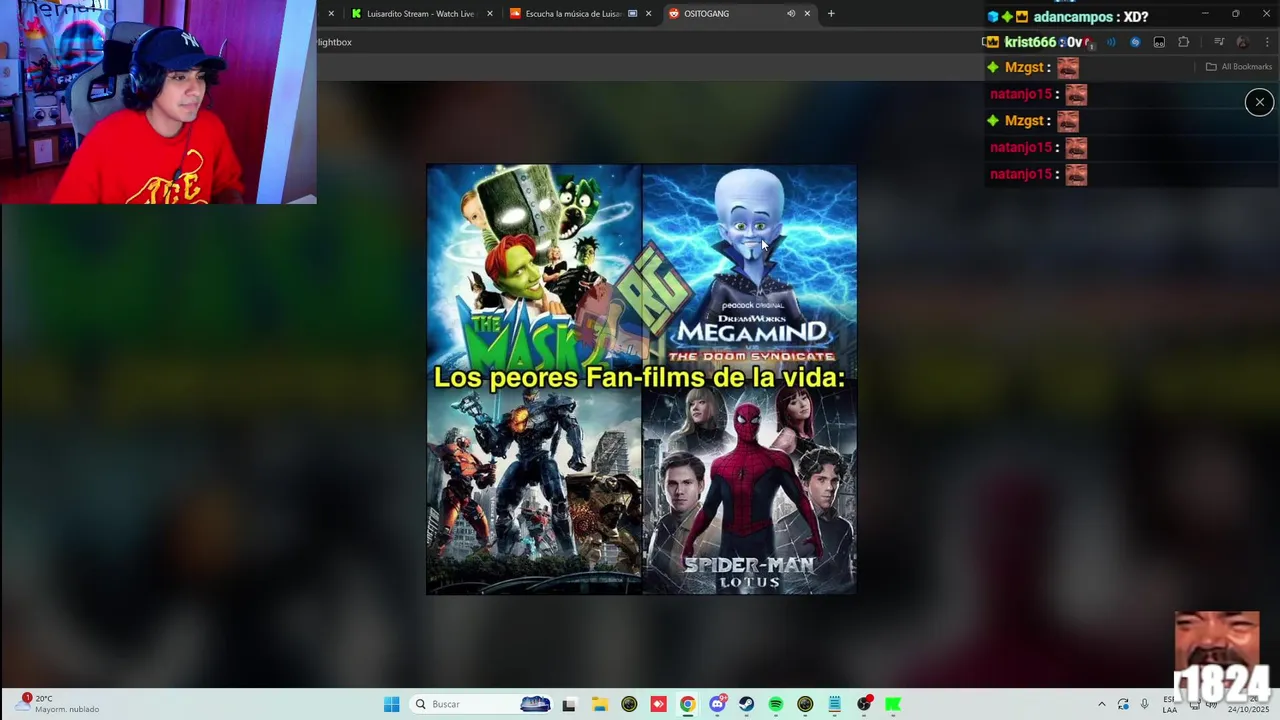Open Spotify from the taskbar
Image resolution: width=1280 pixels, height=720 pixels.
[776, 704]
